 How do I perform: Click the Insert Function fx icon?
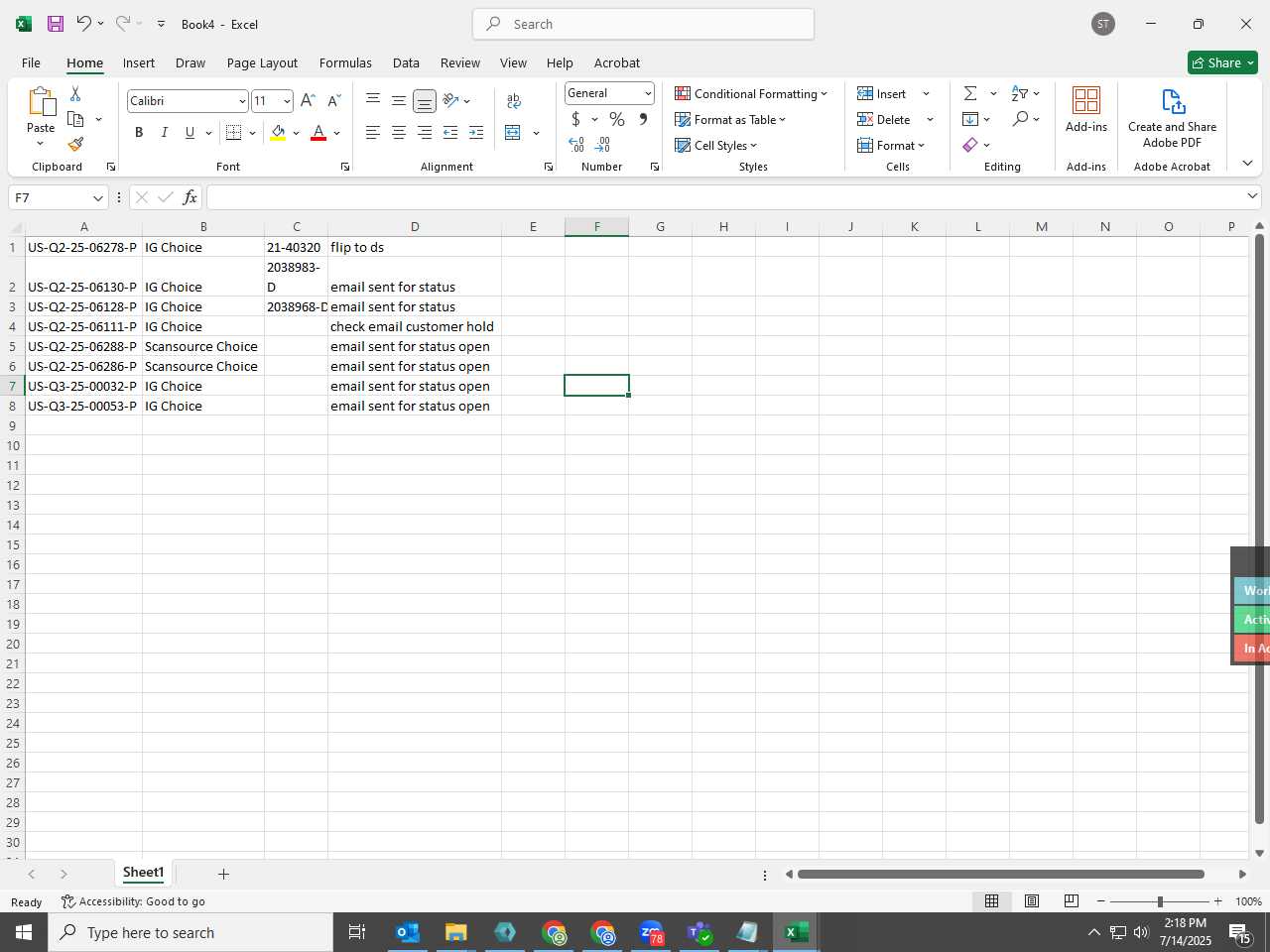tap(190, 197)
